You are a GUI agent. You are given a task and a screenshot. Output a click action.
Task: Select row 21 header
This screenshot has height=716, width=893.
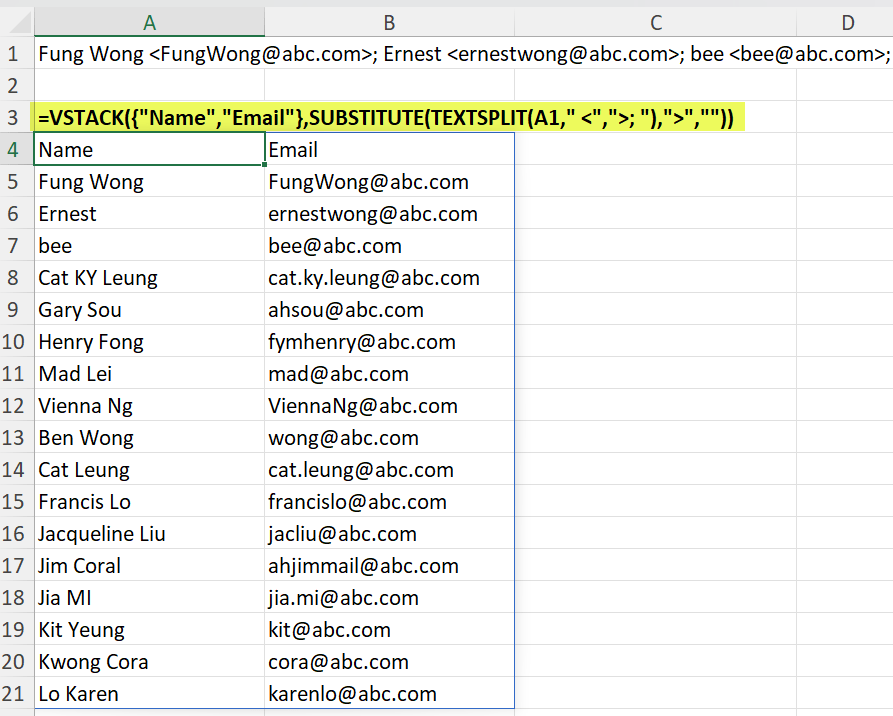pos(14,694)
